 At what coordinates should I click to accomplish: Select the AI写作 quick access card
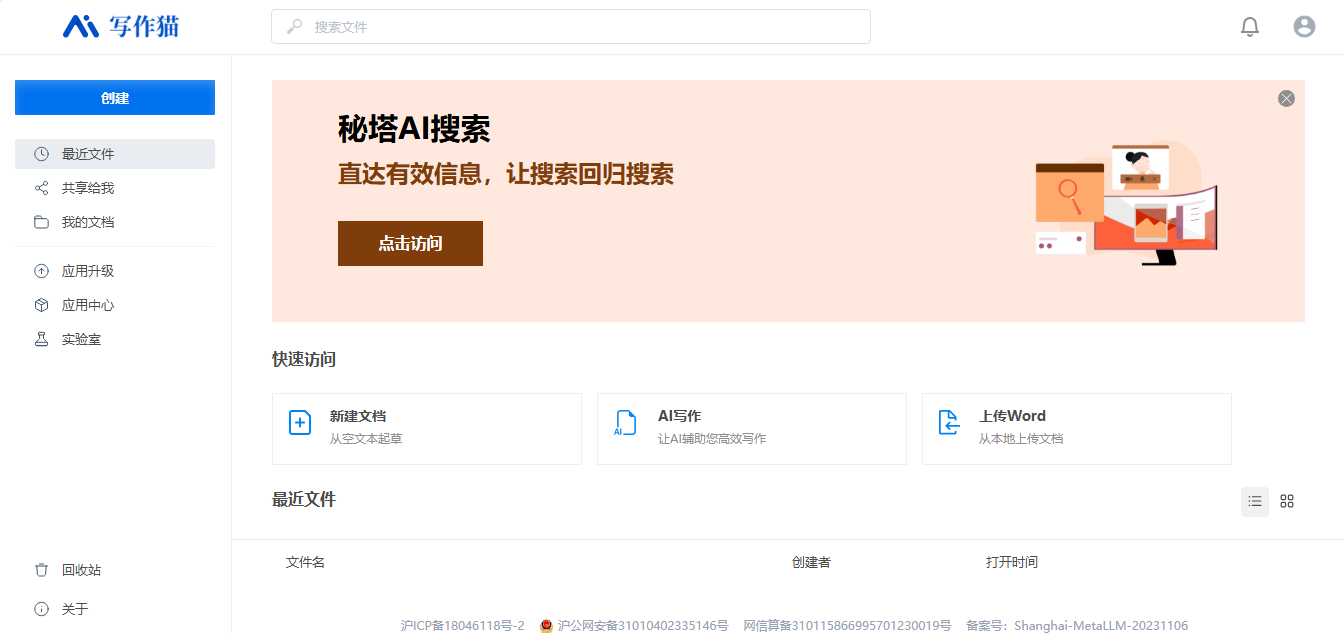(752, 429)
